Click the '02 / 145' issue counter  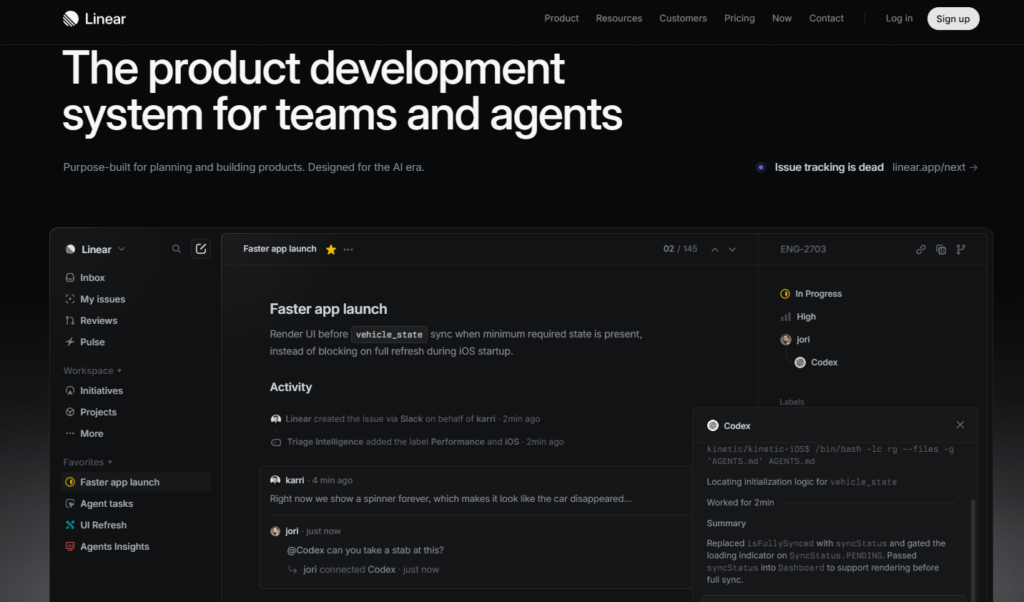pyautogui.click(x=680, y=249)
